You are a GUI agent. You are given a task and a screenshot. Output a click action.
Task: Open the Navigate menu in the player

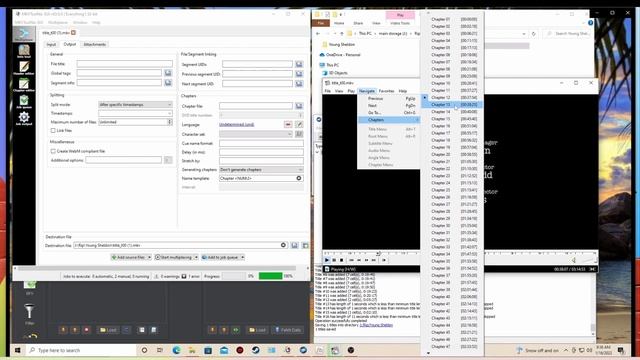click(x=367, y=91)
